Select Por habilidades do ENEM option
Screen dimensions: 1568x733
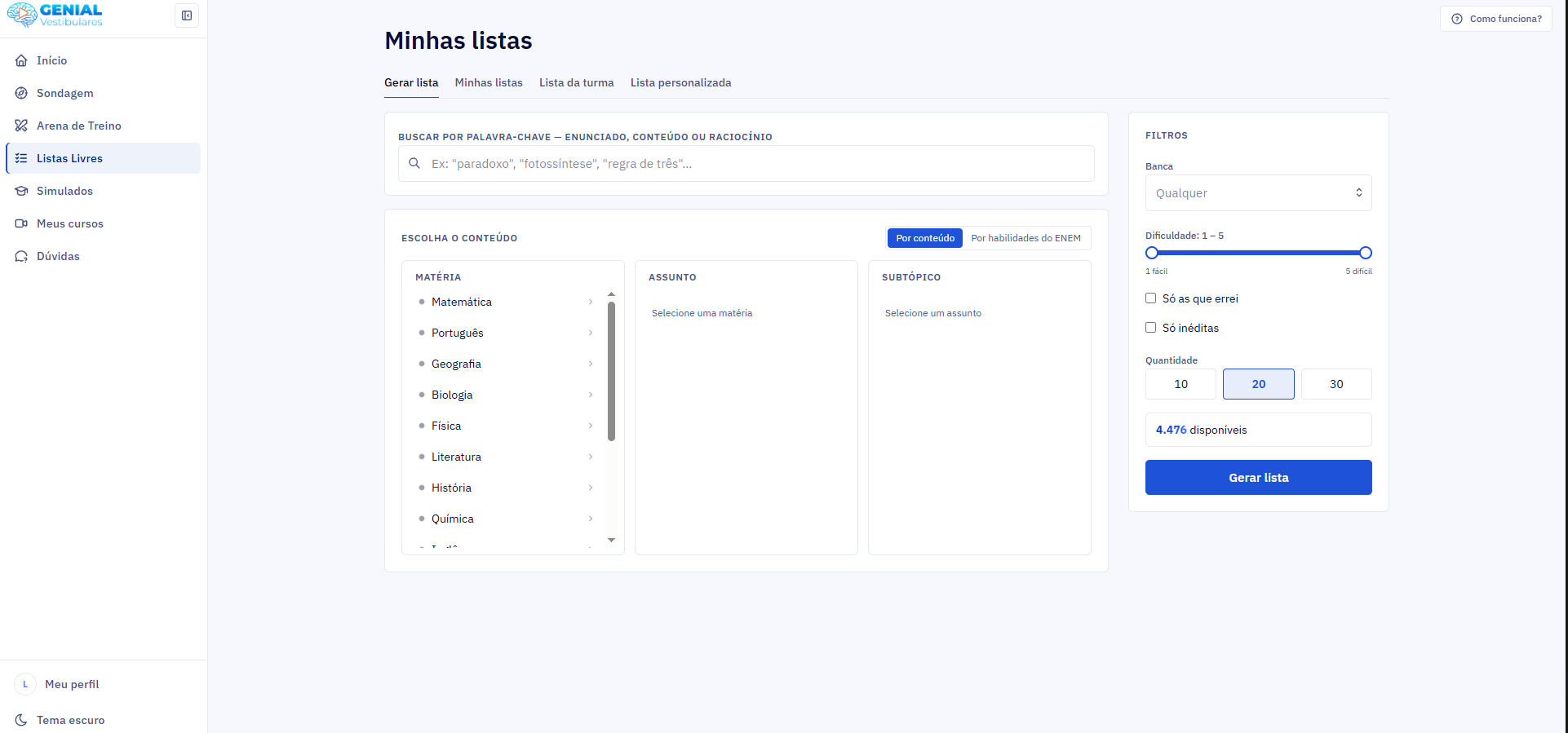[x=1025, y=238]
